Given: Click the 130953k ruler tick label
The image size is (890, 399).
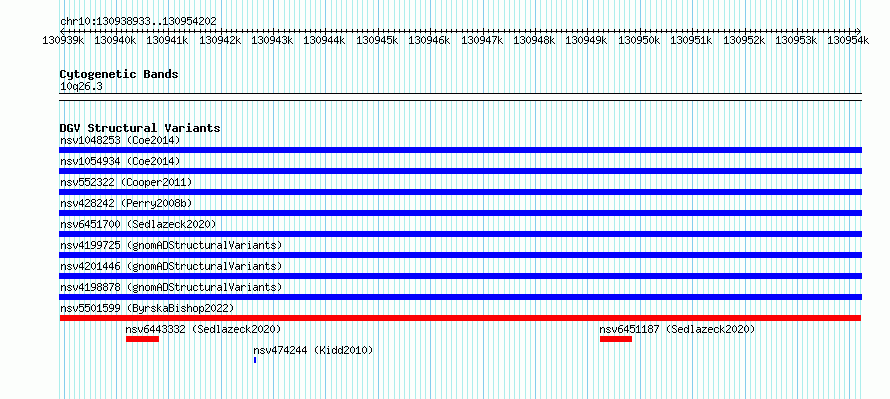Looking at the screenshot, I should [x=796, y=40].
